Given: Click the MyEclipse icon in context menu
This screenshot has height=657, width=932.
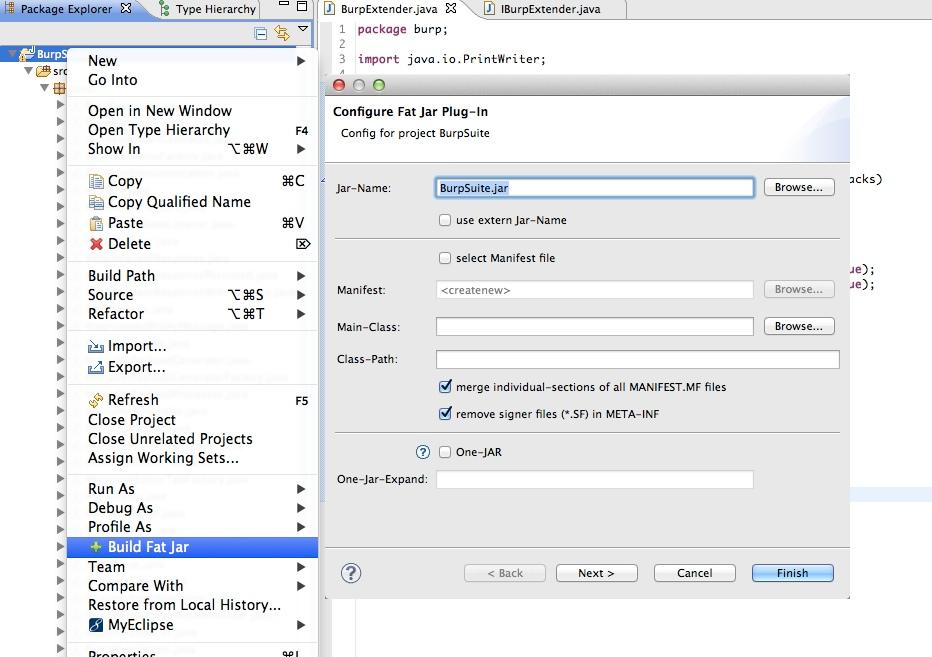Looking at the screenshot, I should [x=96, y=625].
